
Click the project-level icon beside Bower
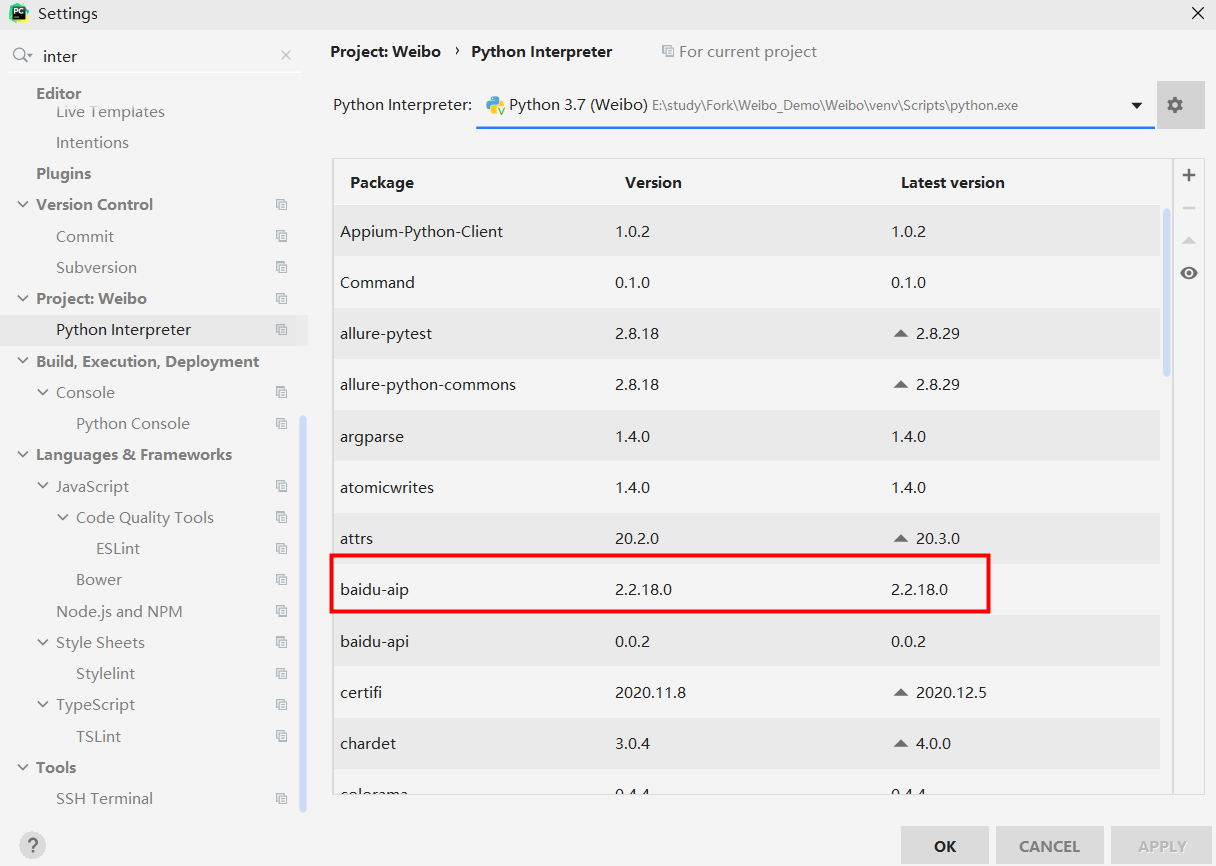[x=282, y=580]
